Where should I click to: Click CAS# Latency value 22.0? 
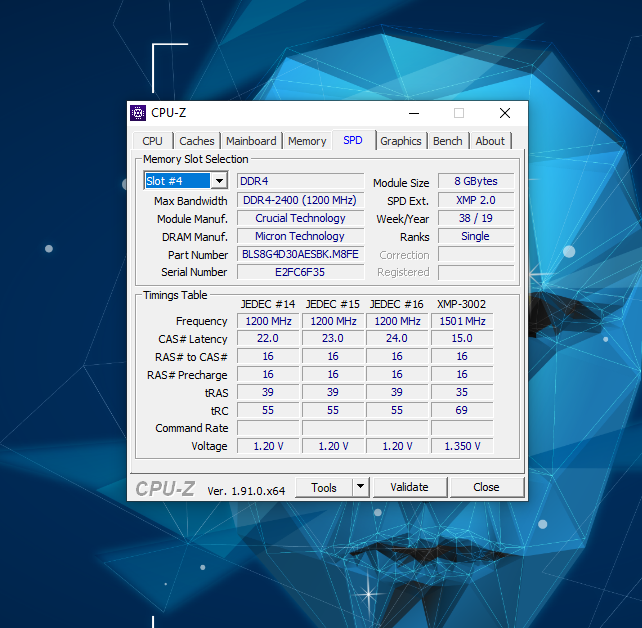[x=268, y=339]
